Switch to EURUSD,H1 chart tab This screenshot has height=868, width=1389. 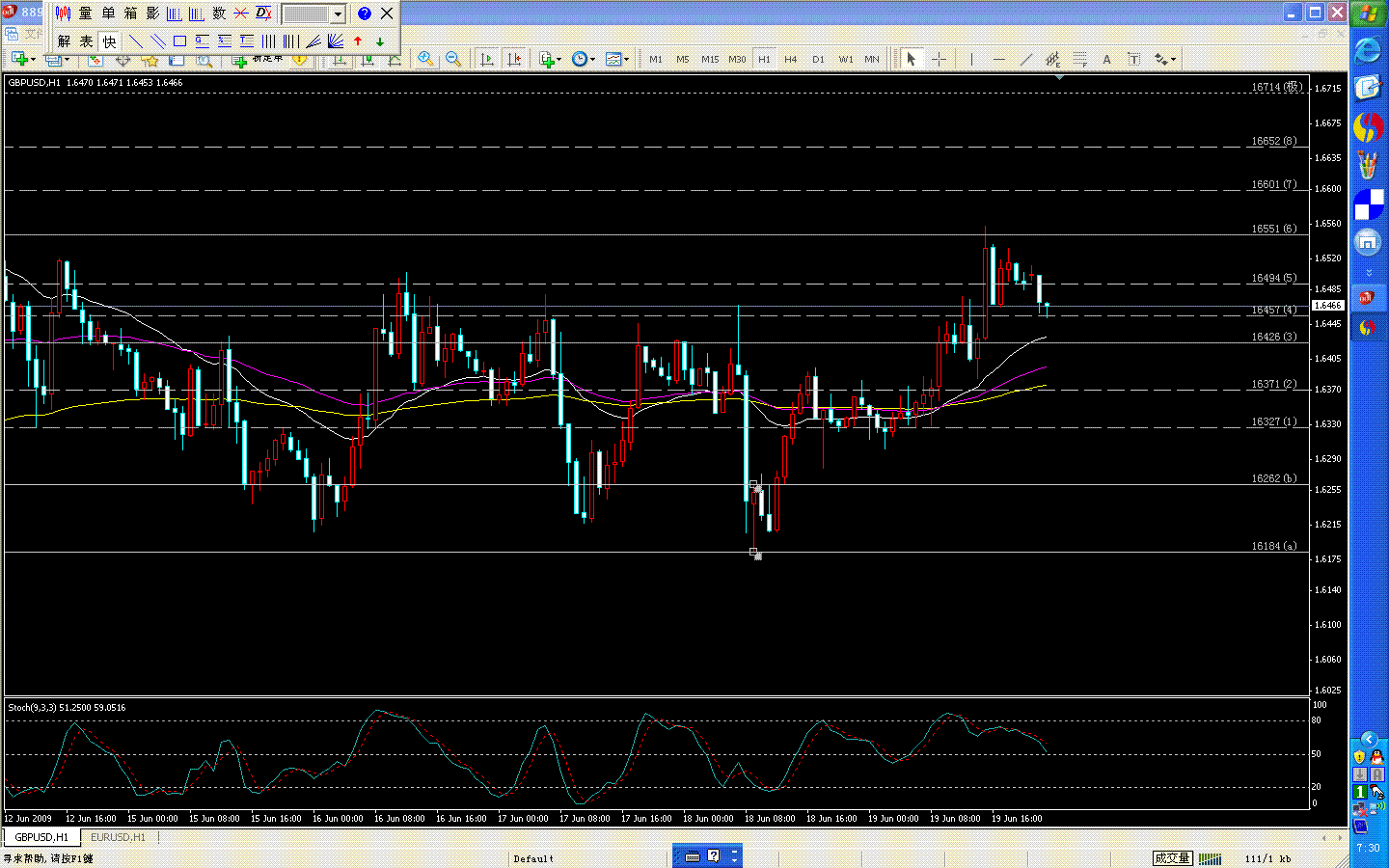click(118, 837)
